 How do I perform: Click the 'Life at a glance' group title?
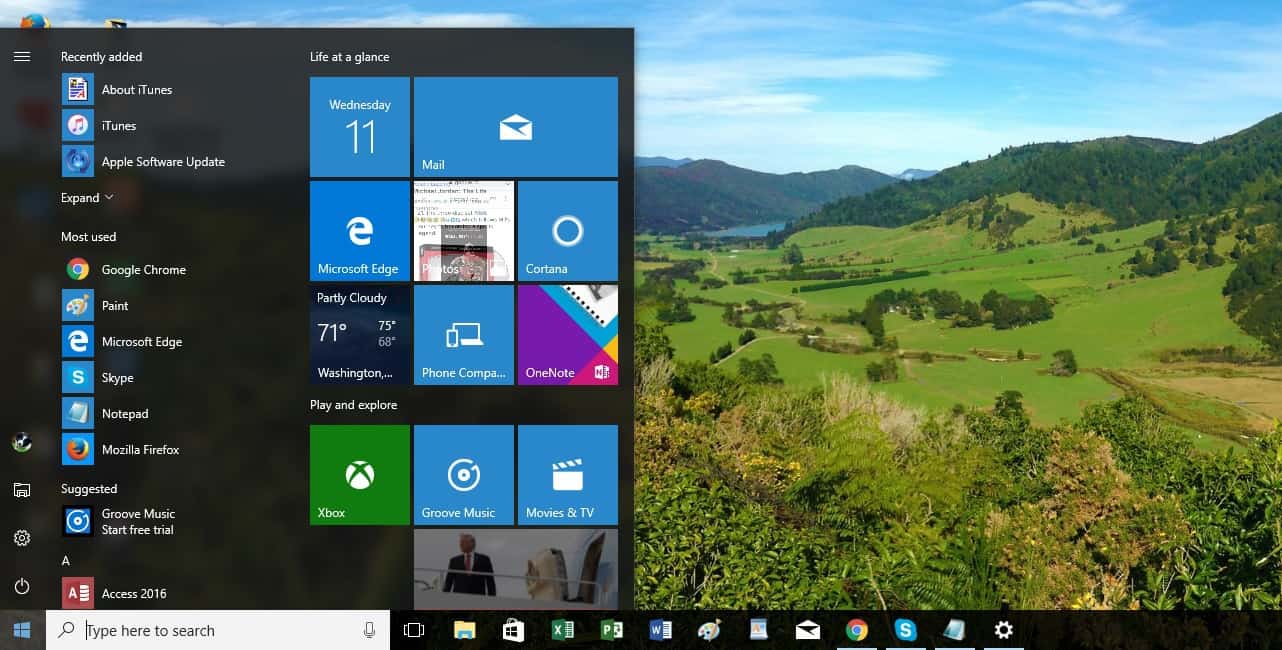point(350,57)
